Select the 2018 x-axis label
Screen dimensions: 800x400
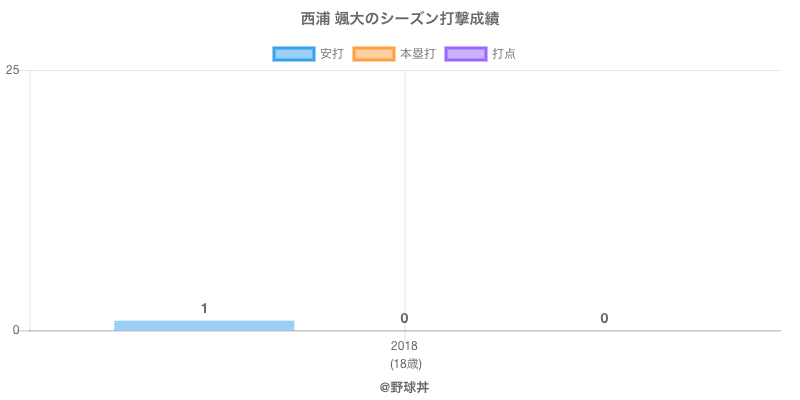tap(404, 346)
